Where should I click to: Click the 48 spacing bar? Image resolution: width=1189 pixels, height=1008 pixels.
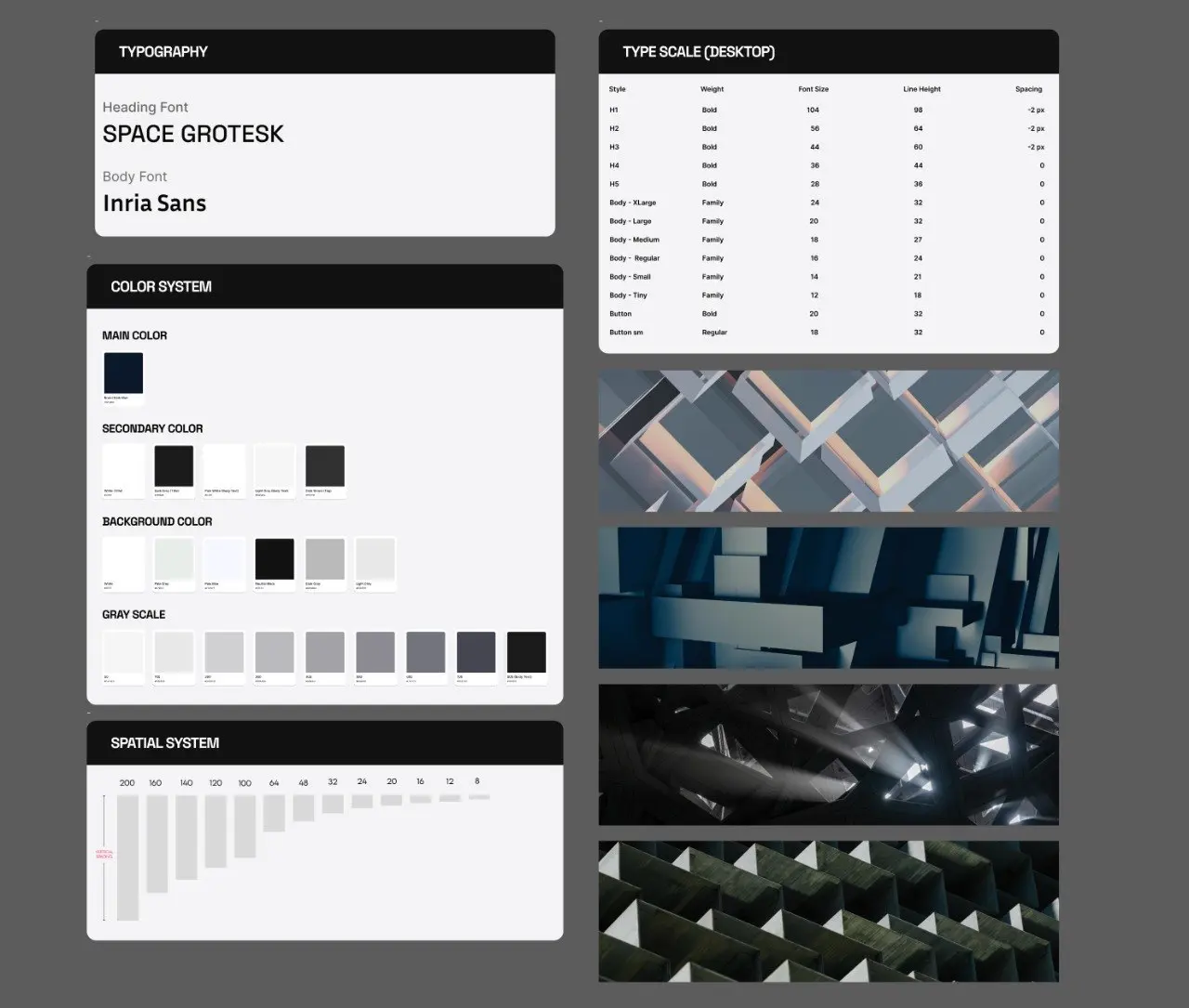304,808
